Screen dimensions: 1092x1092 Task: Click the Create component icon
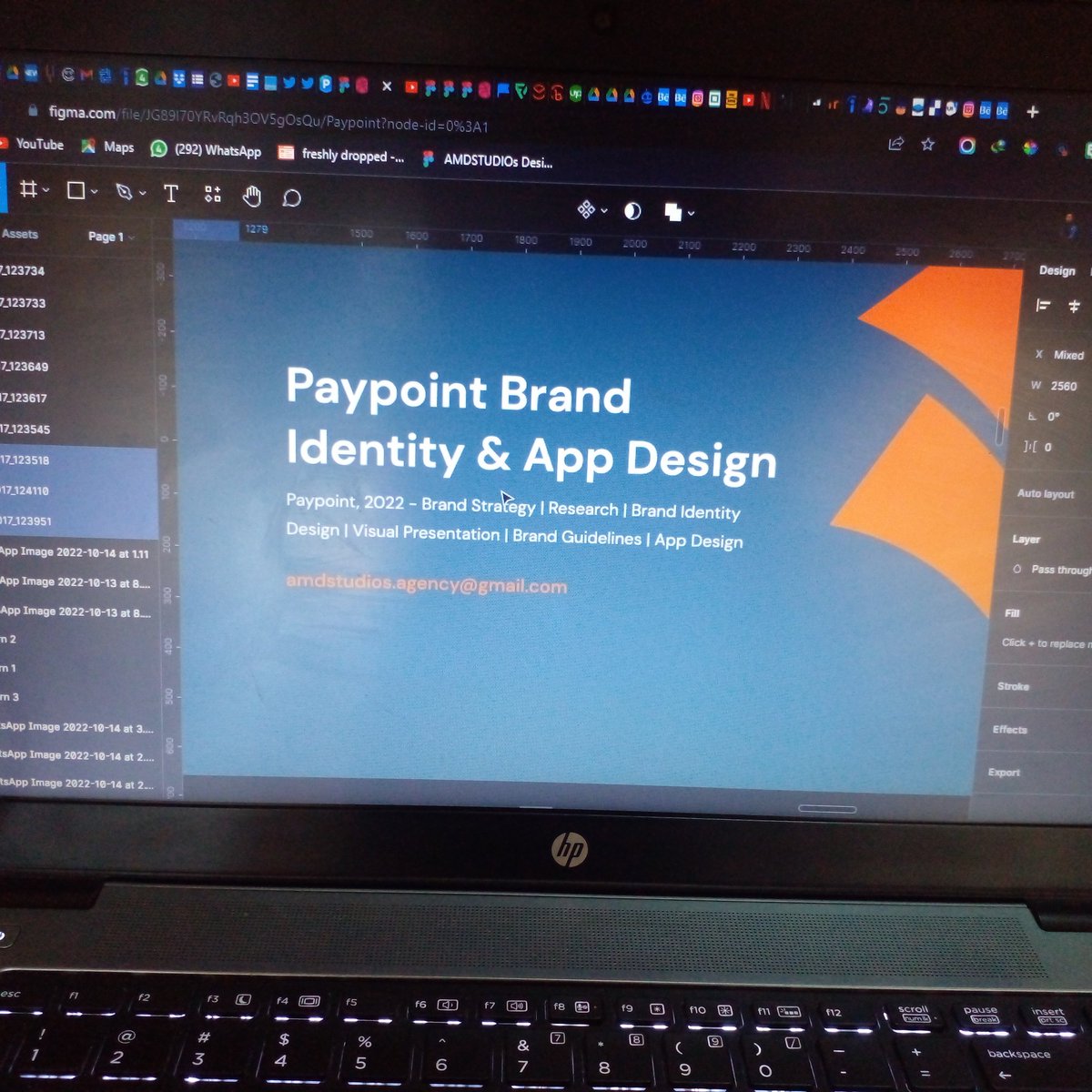click(586, 210)
